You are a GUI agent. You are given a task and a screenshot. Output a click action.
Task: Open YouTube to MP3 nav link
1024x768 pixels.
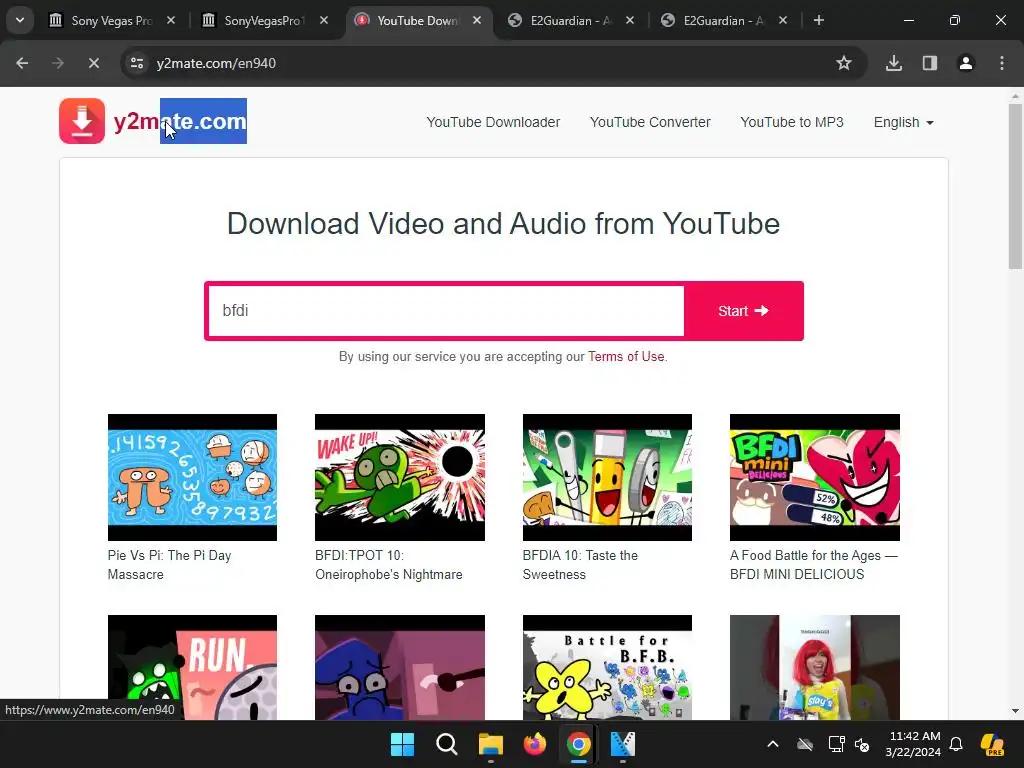click(792, 122)
